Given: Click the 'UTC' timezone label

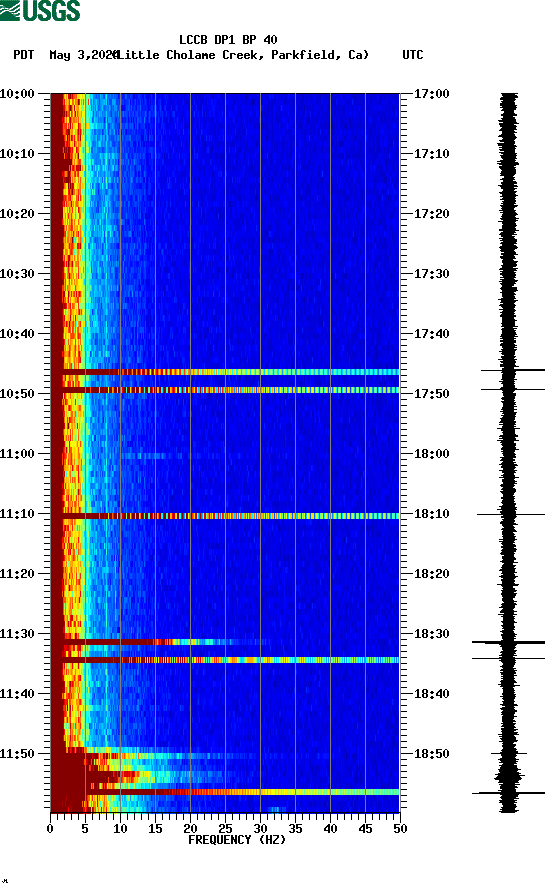Looking at the screenshot, I should coord(413,55).
